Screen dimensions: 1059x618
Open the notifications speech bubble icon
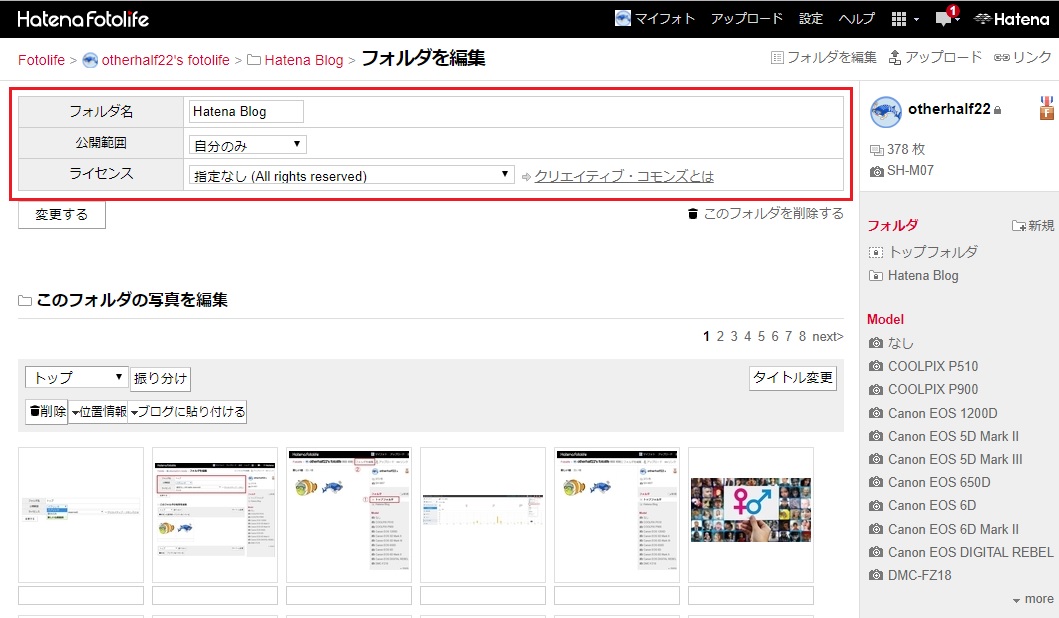[944, 19]
